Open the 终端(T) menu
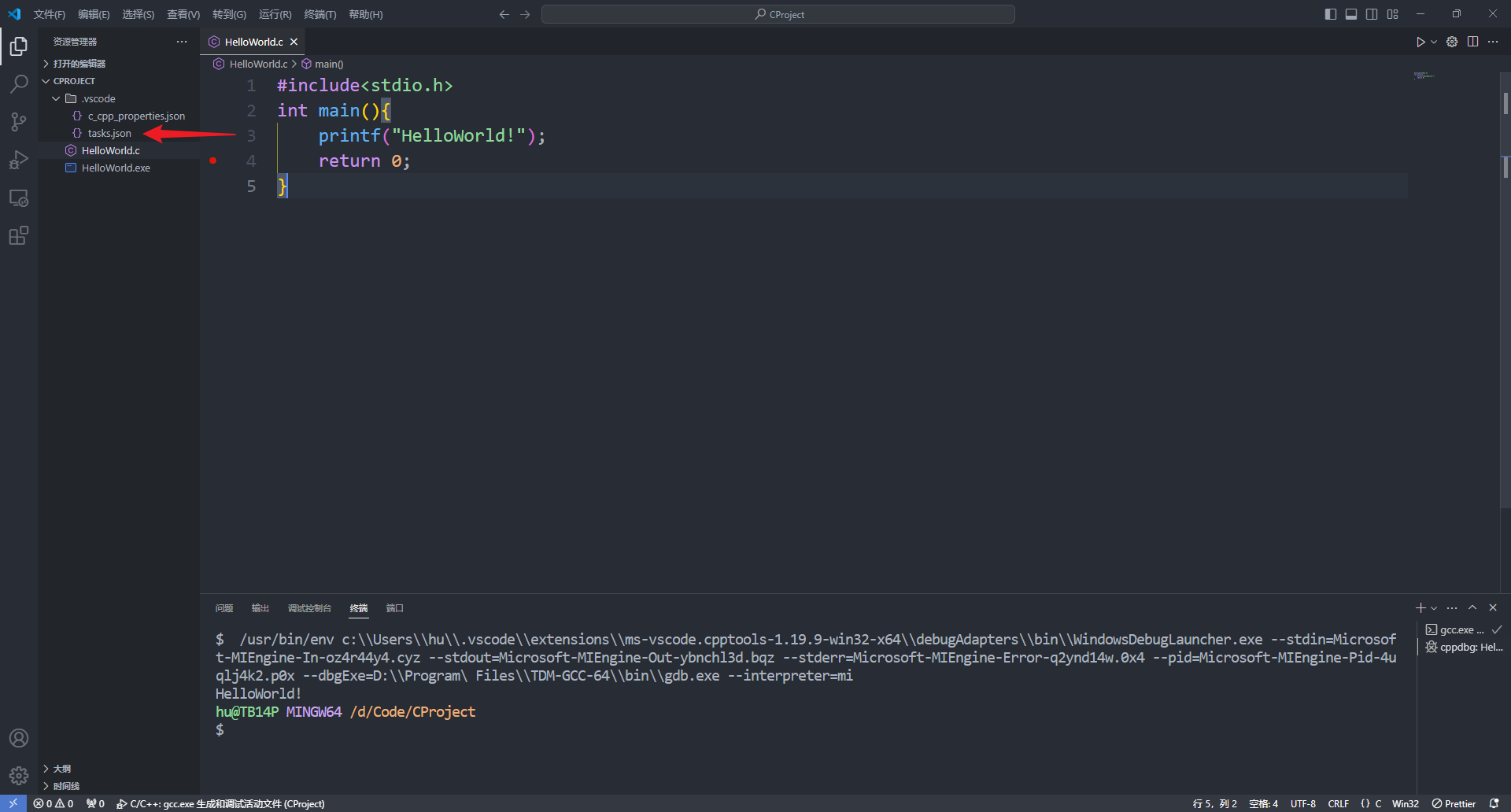1511x812 pixels. (320, 14)
